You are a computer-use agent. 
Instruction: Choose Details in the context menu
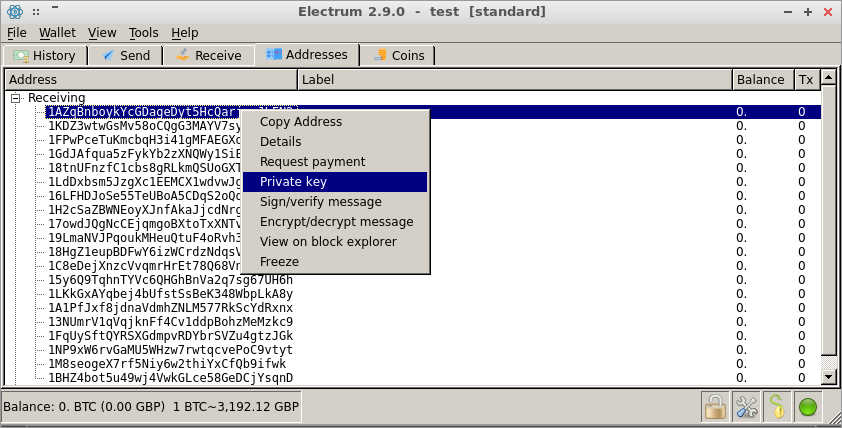[335, 142]
